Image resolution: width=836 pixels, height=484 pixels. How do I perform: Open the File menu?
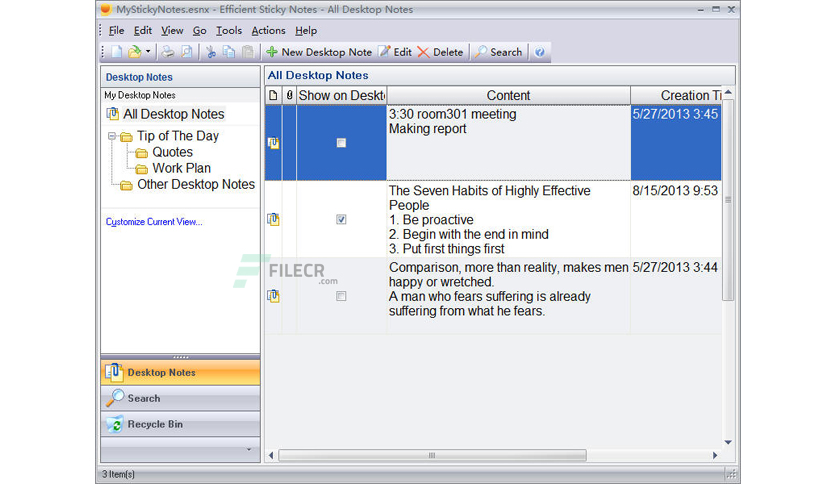[116, 30]
